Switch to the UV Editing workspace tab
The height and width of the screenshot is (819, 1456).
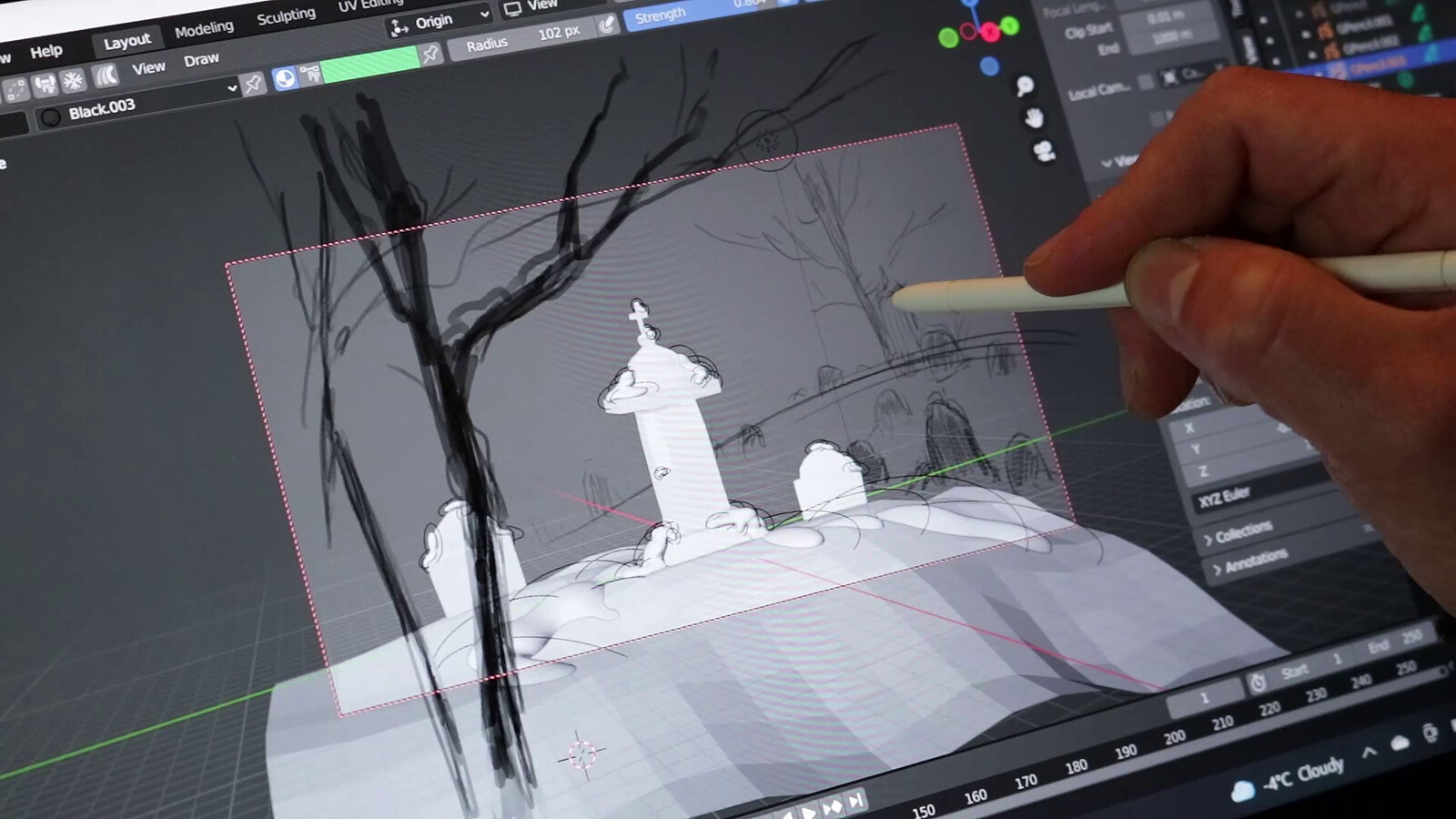click(369, 5)
